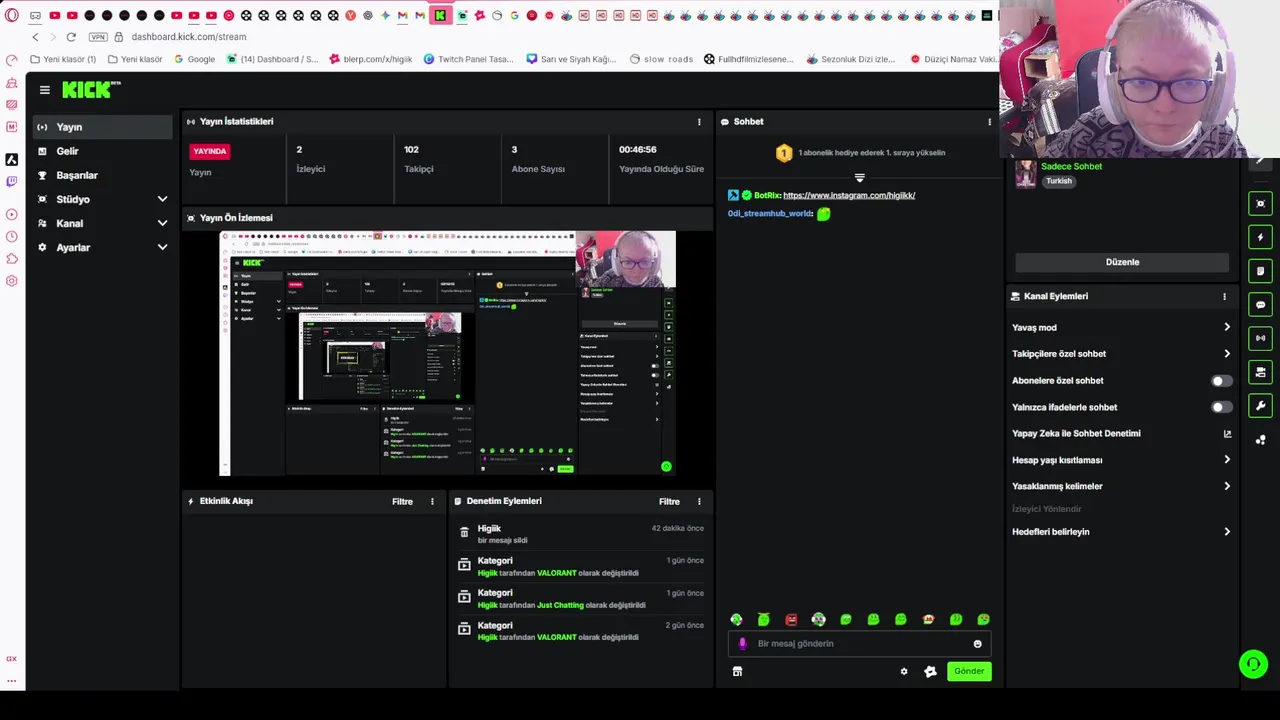Click the Turkish language tag
This screenshot has width=1280, height=720.
tap(1058, 181)
